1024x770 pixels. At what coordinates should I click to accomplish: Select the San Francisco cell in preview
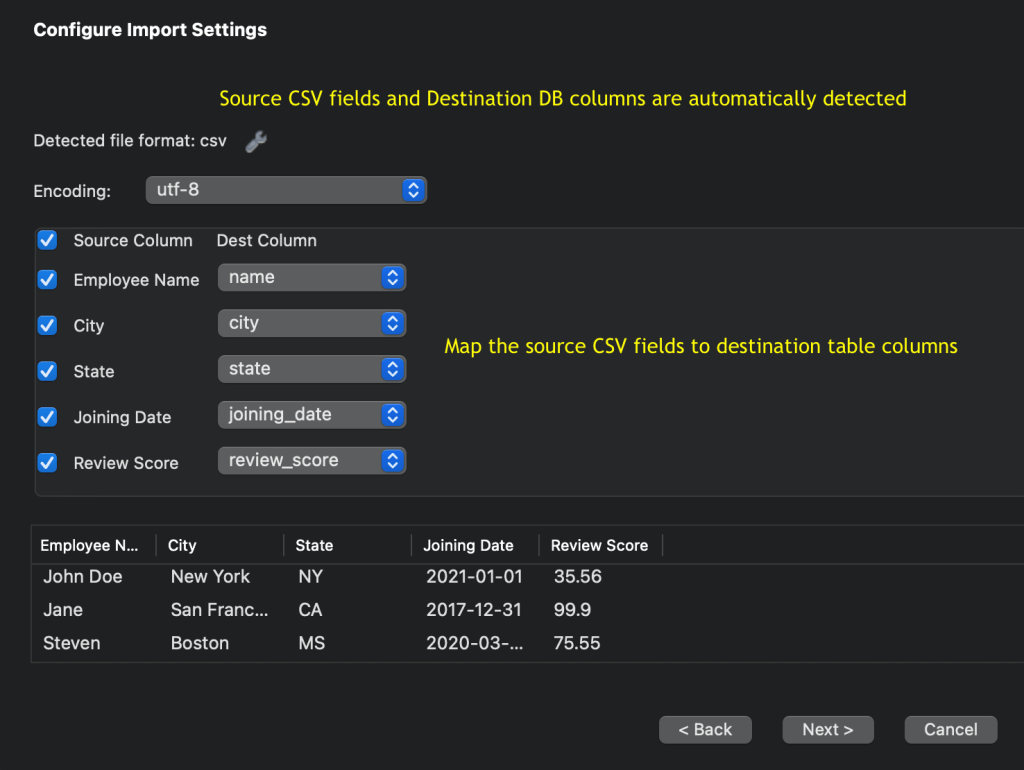(x=219, y=610)
